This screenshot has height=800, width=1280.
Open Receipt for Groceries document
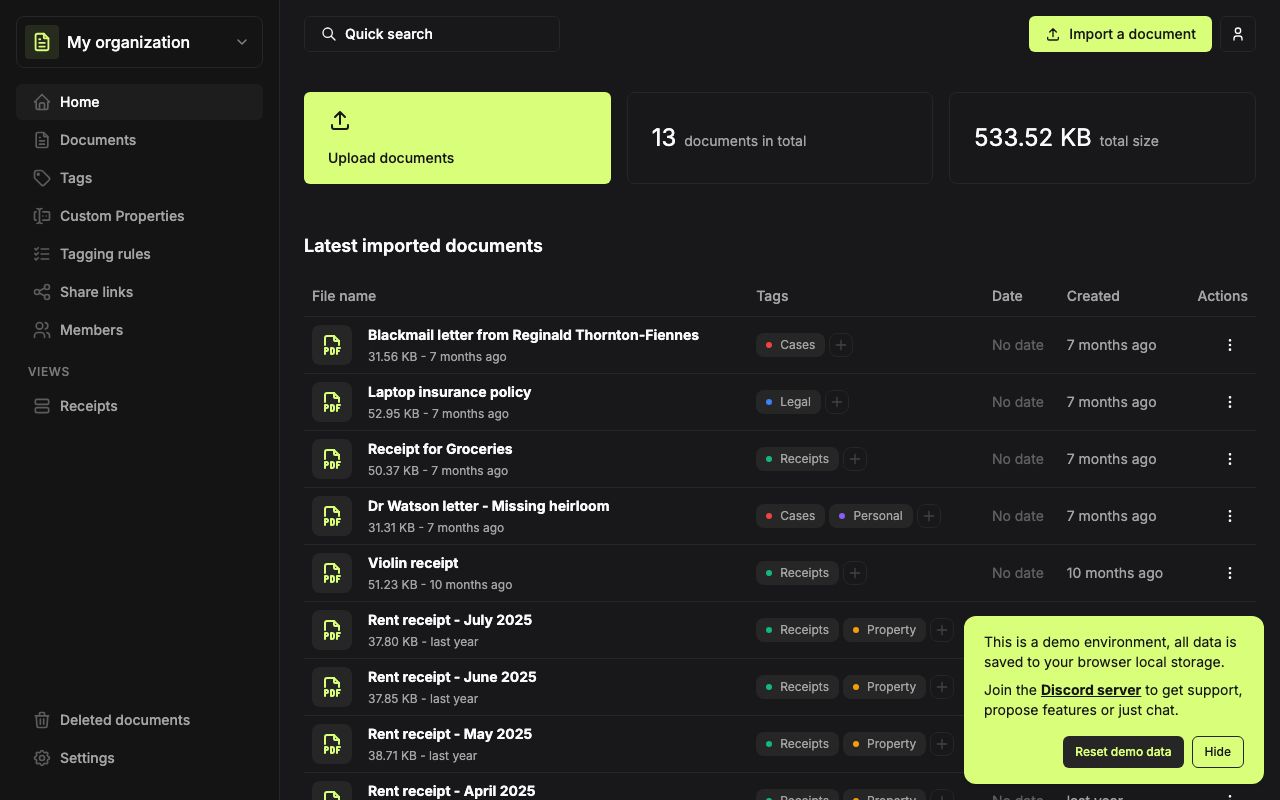(440, 449)
